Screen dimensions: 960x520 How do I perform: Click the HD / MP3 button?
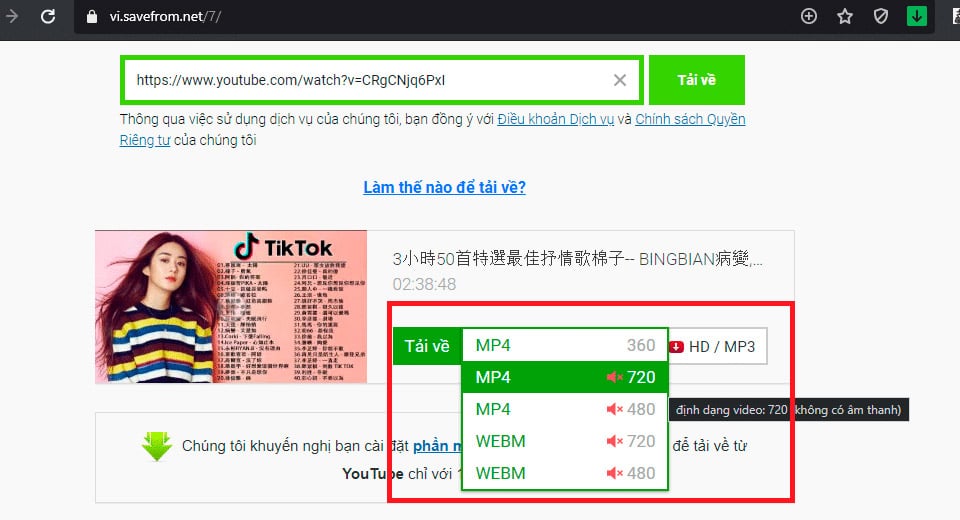(x=716, y=347)
